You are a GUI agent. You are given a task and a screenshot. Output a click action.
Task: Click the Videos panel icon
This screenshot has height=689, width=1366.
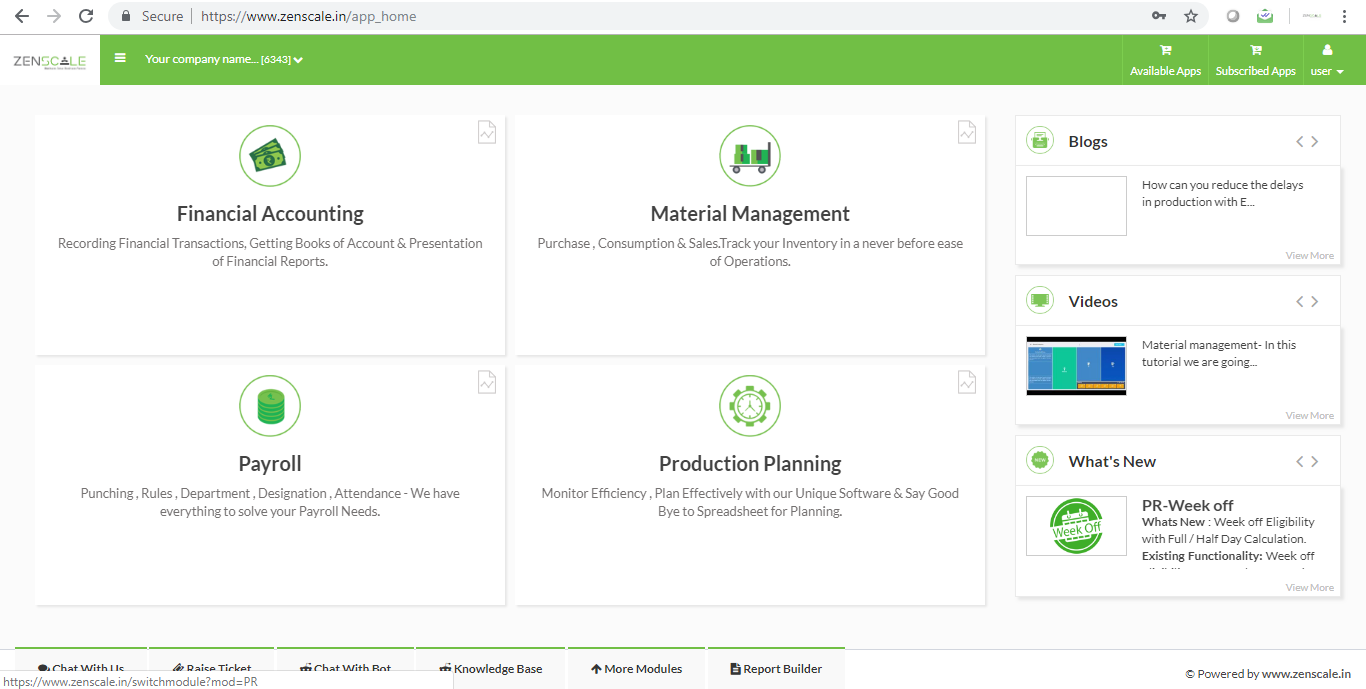(x=1040, y=300)
